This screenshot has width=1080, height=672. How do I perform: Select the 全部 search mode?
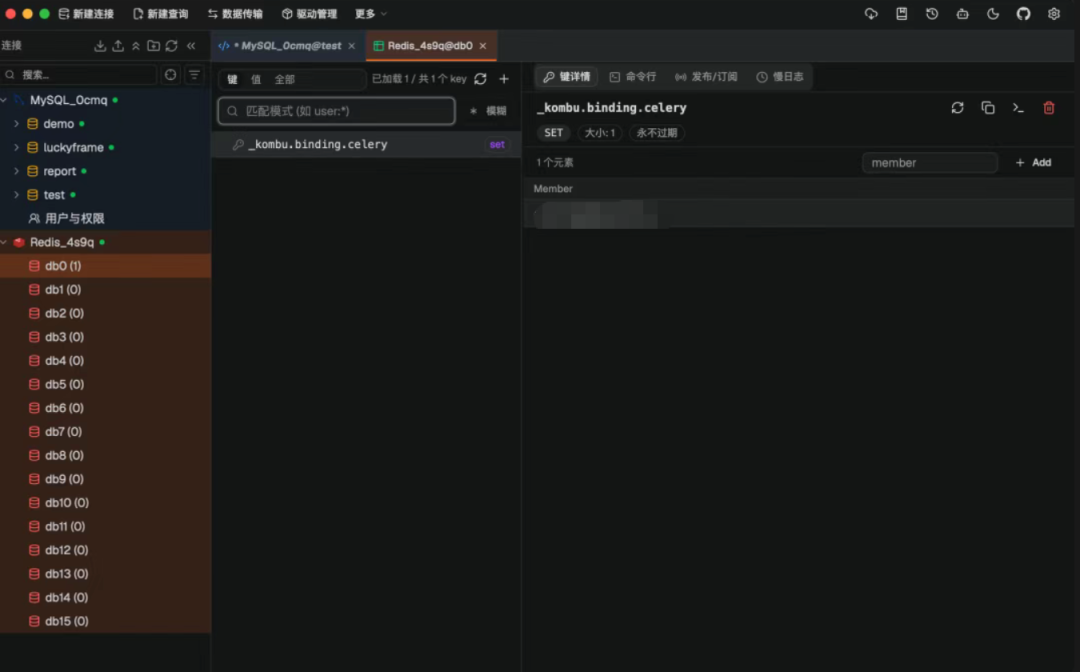(284, 79)
